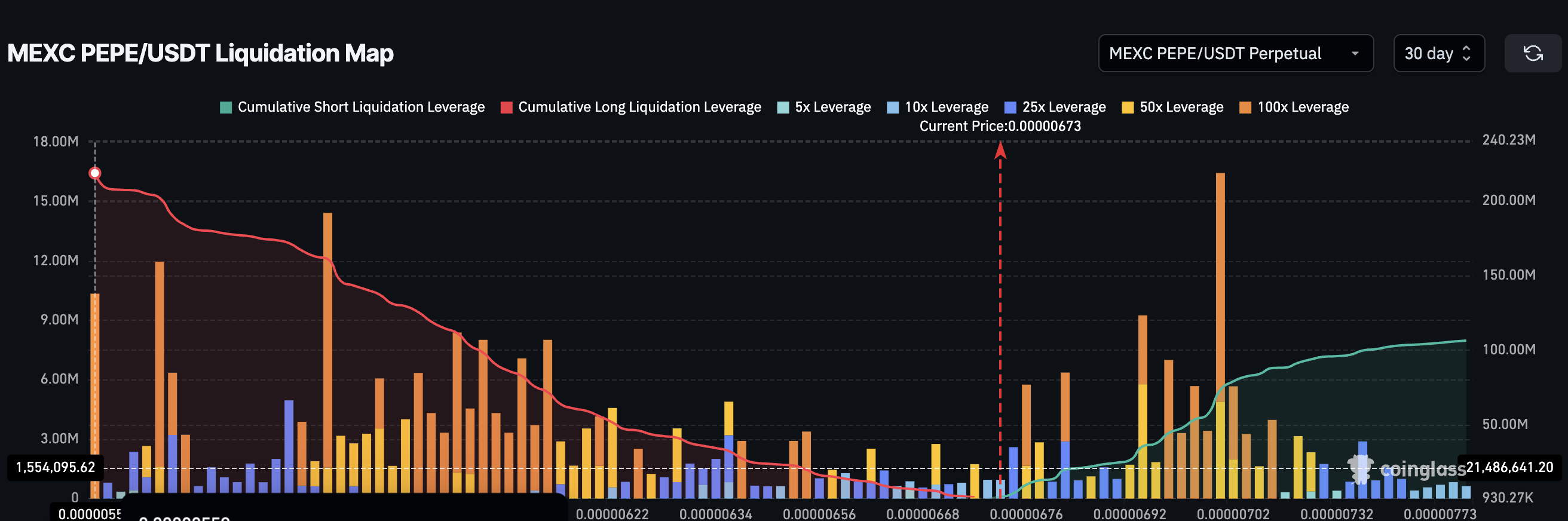Click the 50.00M right axis label
The height and width of the screenshot is (521, 1568).
[1505, 424]
